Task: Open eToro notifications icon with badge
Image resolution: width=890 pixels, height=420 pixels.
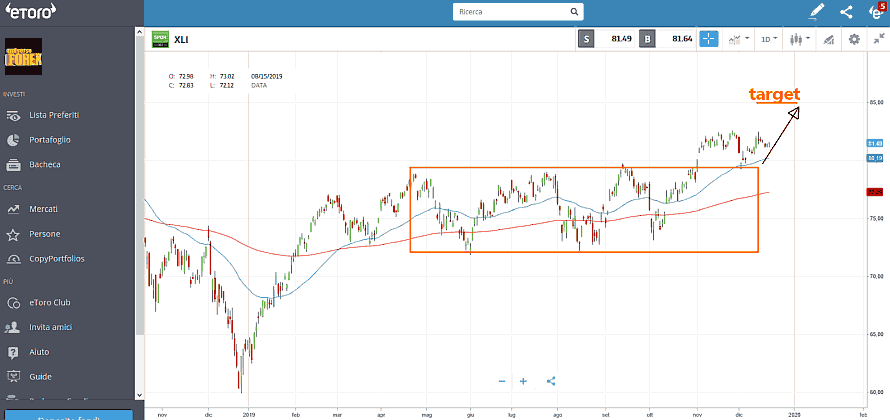Action: 876,12
